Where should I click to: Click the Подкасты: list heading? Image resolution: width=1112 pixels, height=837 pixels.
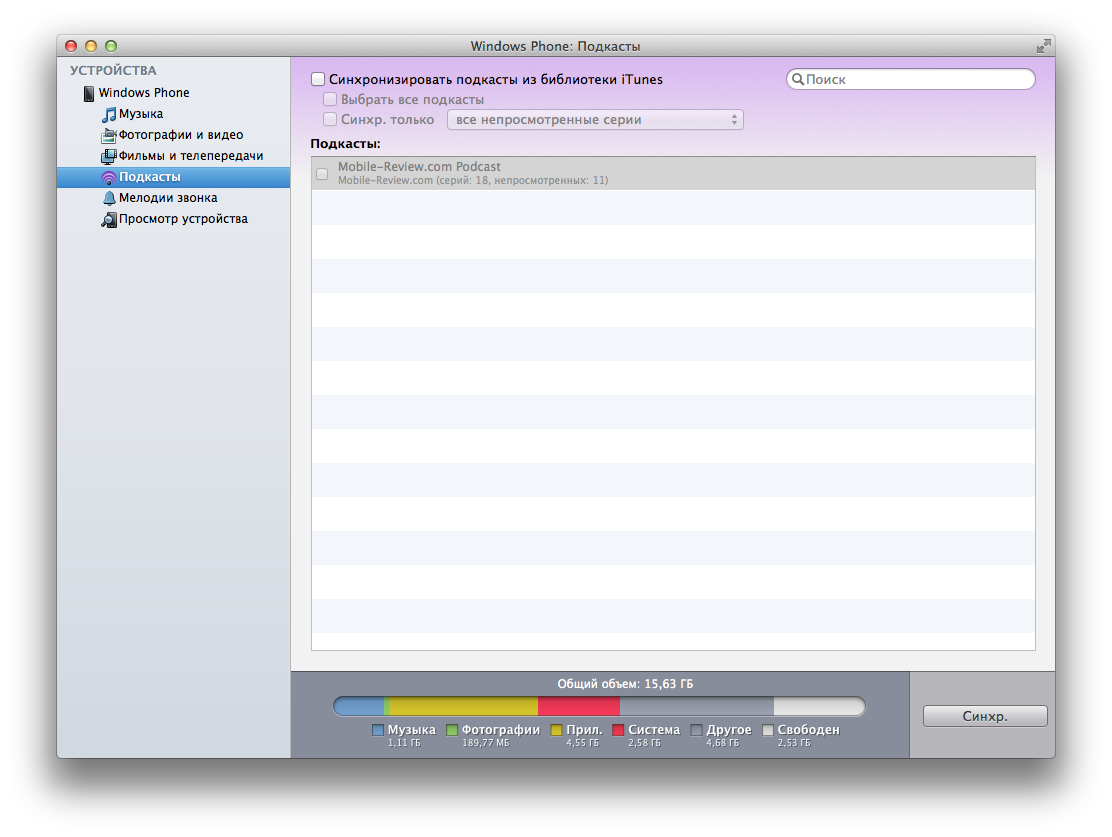click(345, 144)
